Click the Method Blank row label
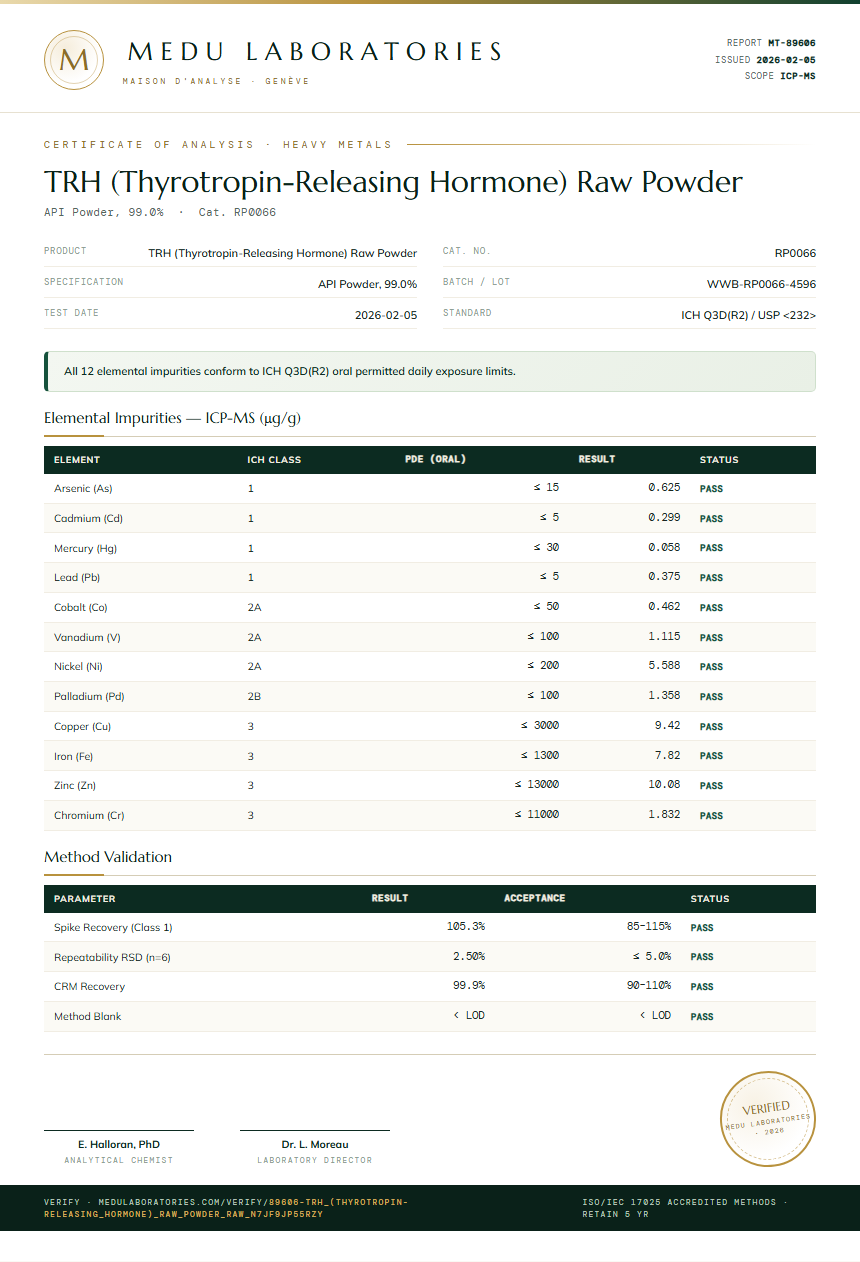This screenshot has width=860, height=1262. pos(88,1017)
